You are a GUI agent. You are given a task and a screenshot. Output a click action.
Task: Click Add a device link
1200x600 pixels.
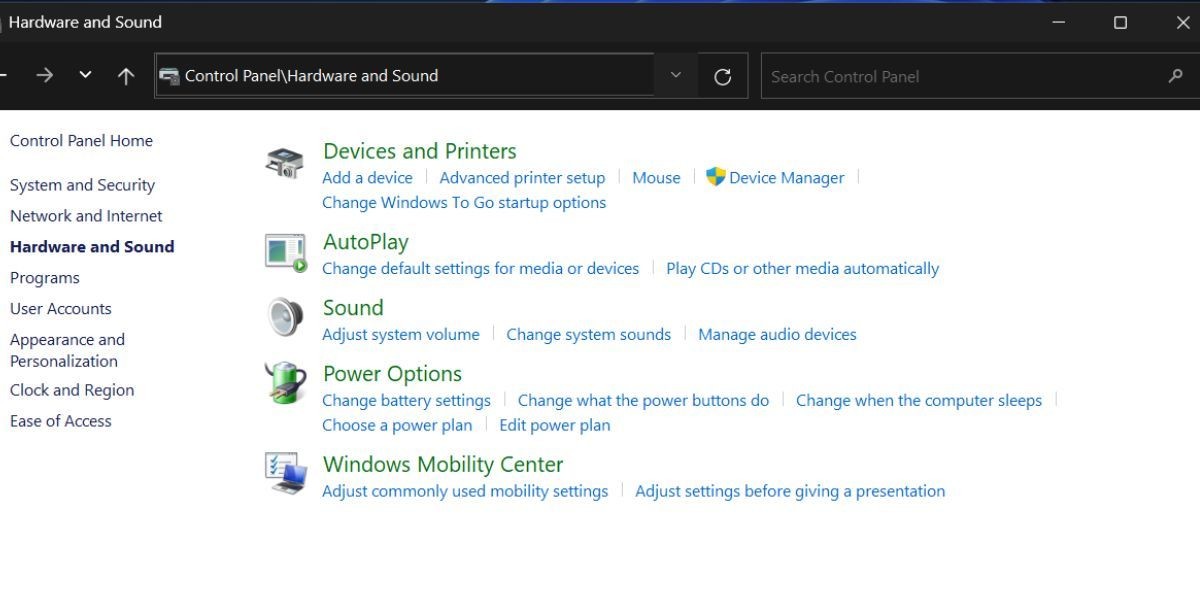[x=367, y=178]
